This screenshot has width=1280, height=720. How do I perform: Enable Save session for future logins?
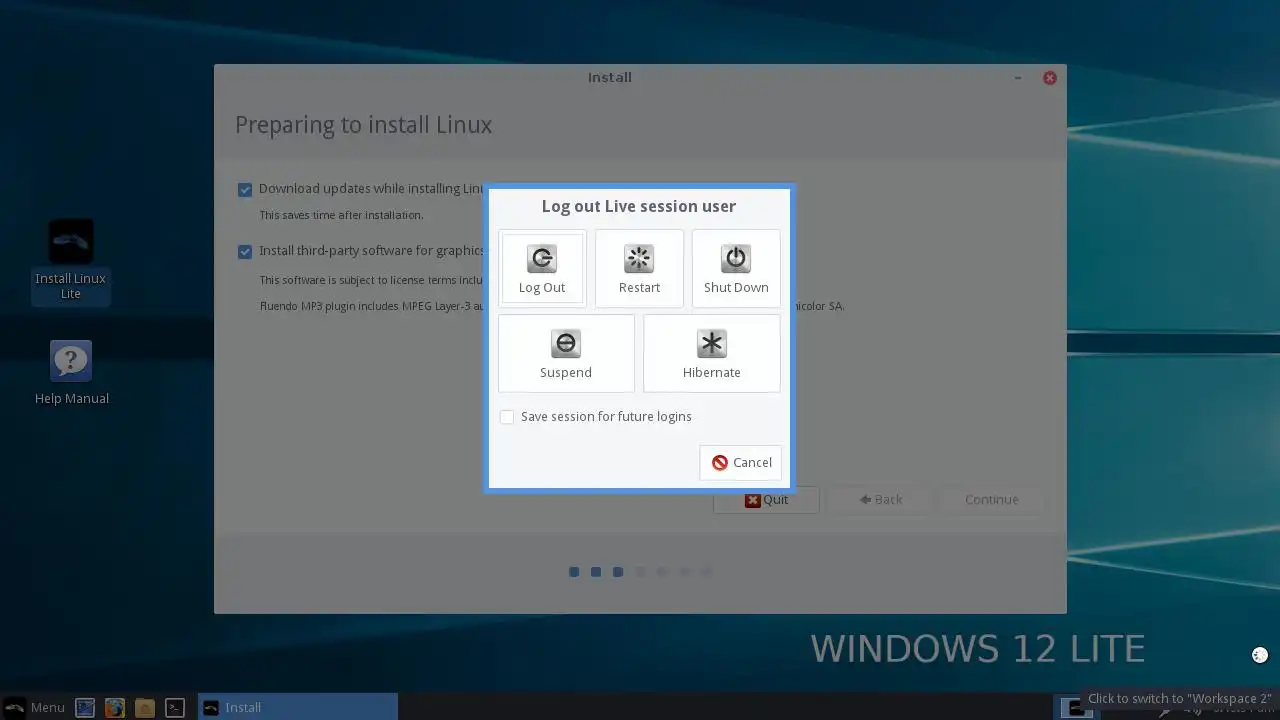click(x=507, y=417)
